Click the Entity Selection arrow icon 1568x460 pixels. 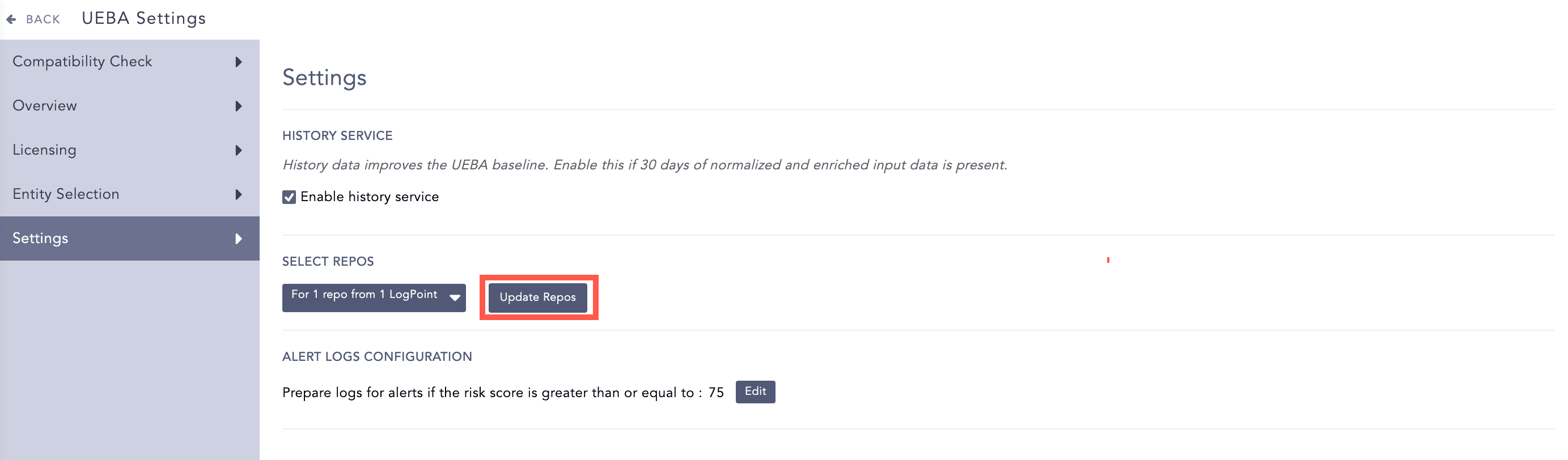tap(239, 195)
